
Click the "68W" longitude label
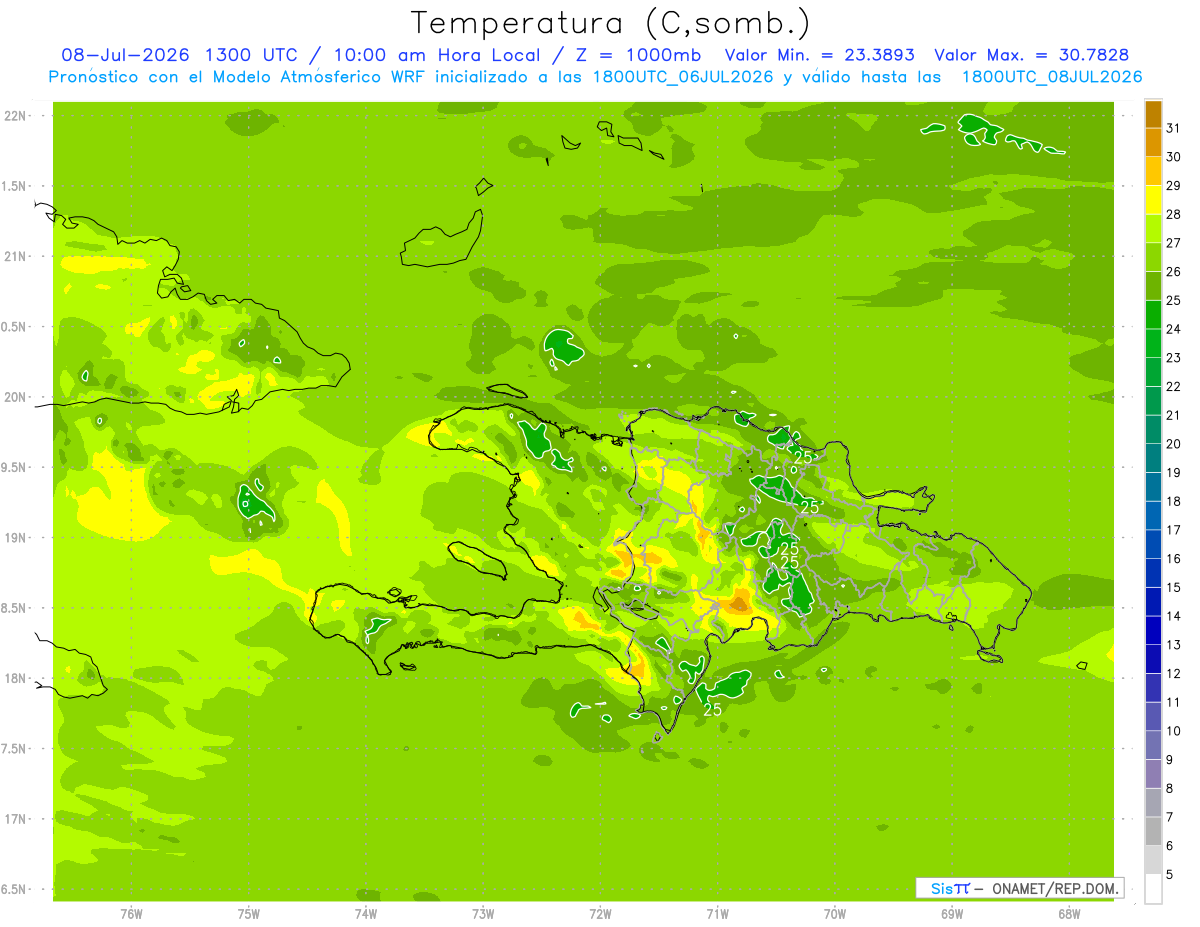(x=1069, y=914)
